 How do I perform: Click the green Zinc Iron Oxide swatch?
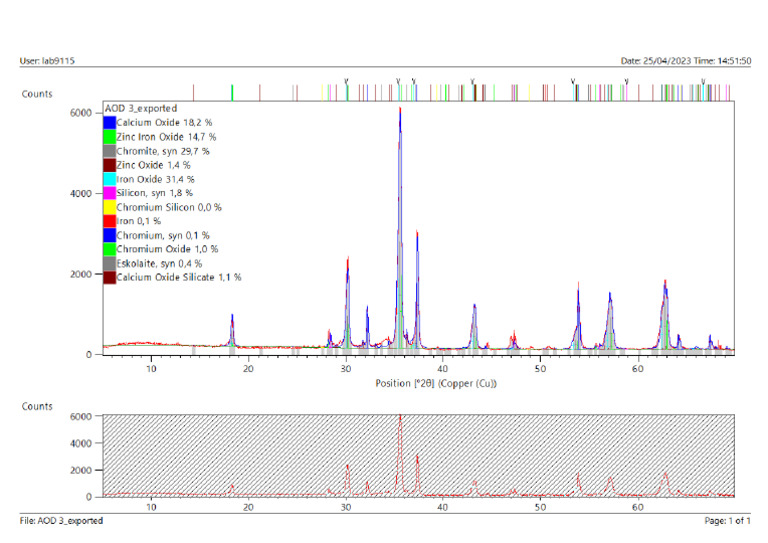(x=109, y=136)
